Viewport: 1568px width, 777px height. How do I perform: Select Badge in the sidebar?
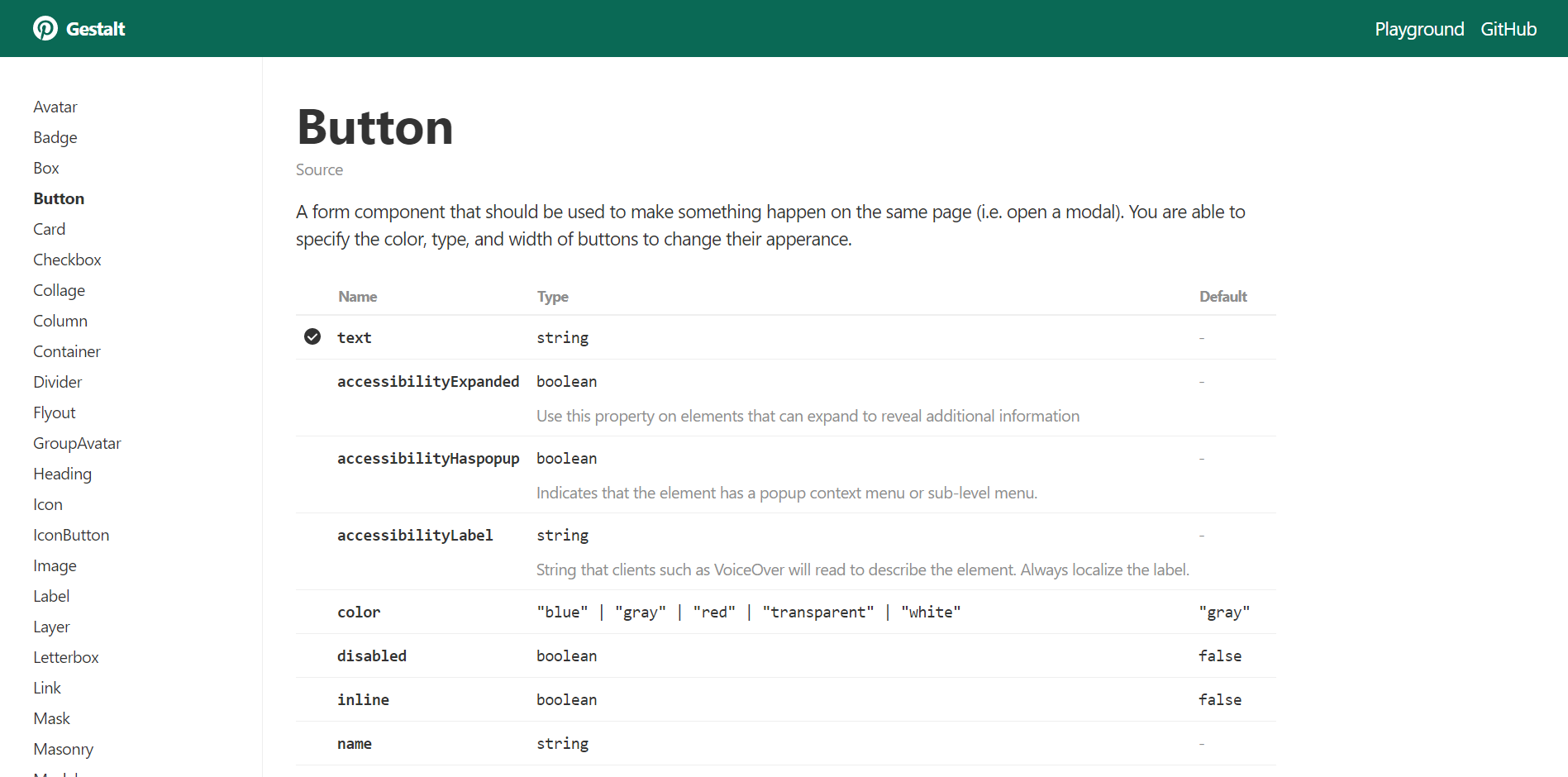(55, 137)
